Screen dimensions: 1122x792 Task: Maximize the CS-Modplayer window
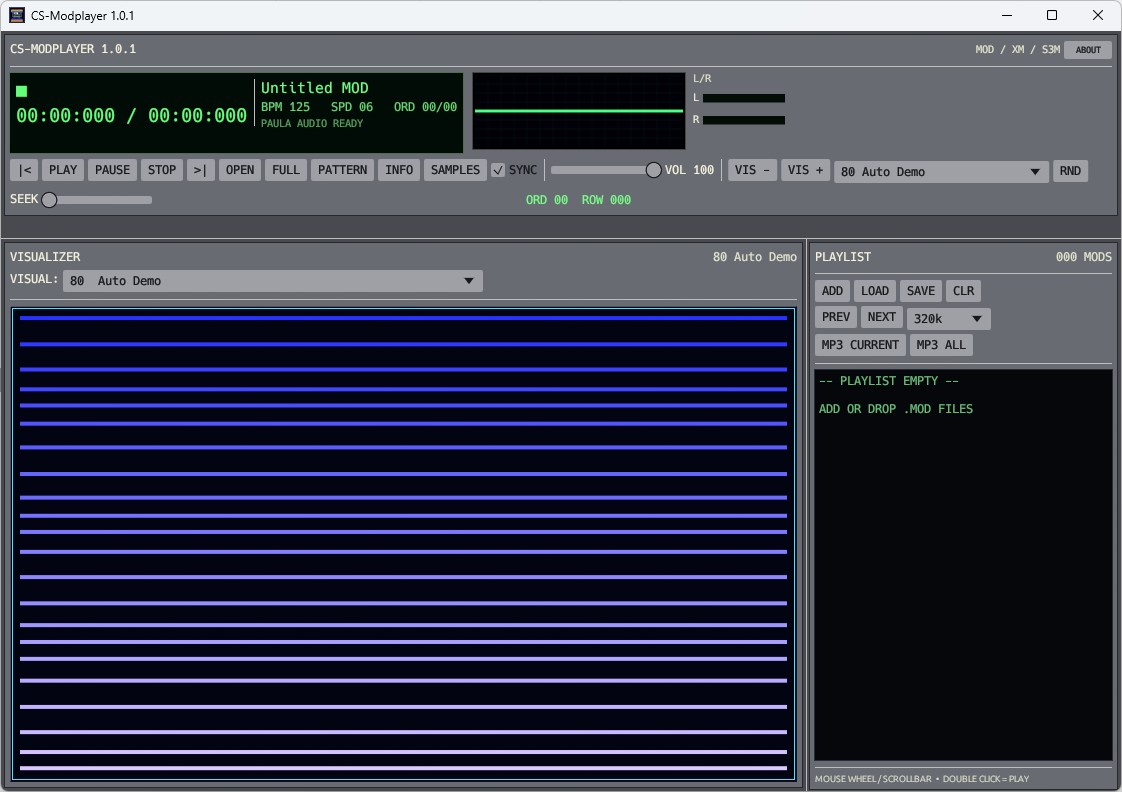[x=1052, y=15]
